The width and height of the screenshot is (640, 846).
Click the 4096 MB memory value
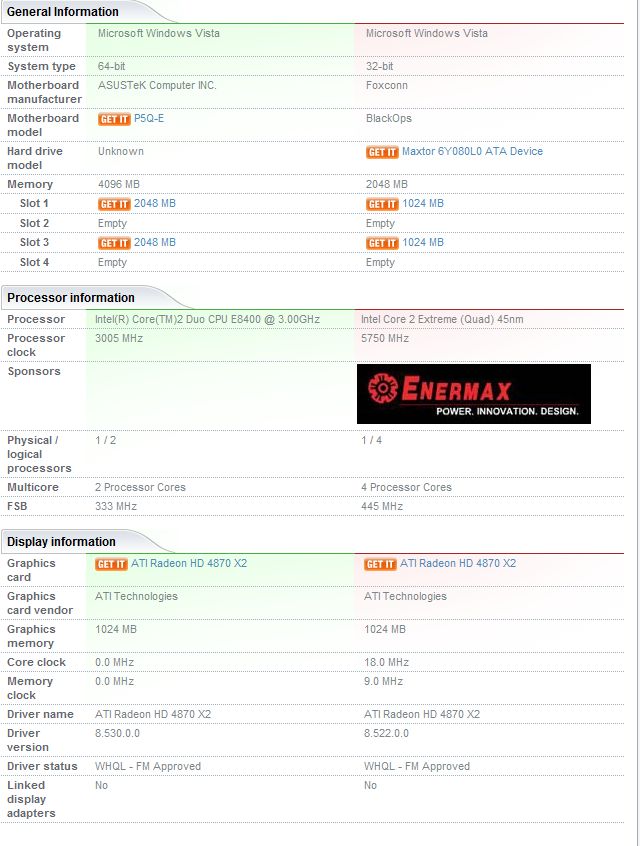(x=119, y=185)
